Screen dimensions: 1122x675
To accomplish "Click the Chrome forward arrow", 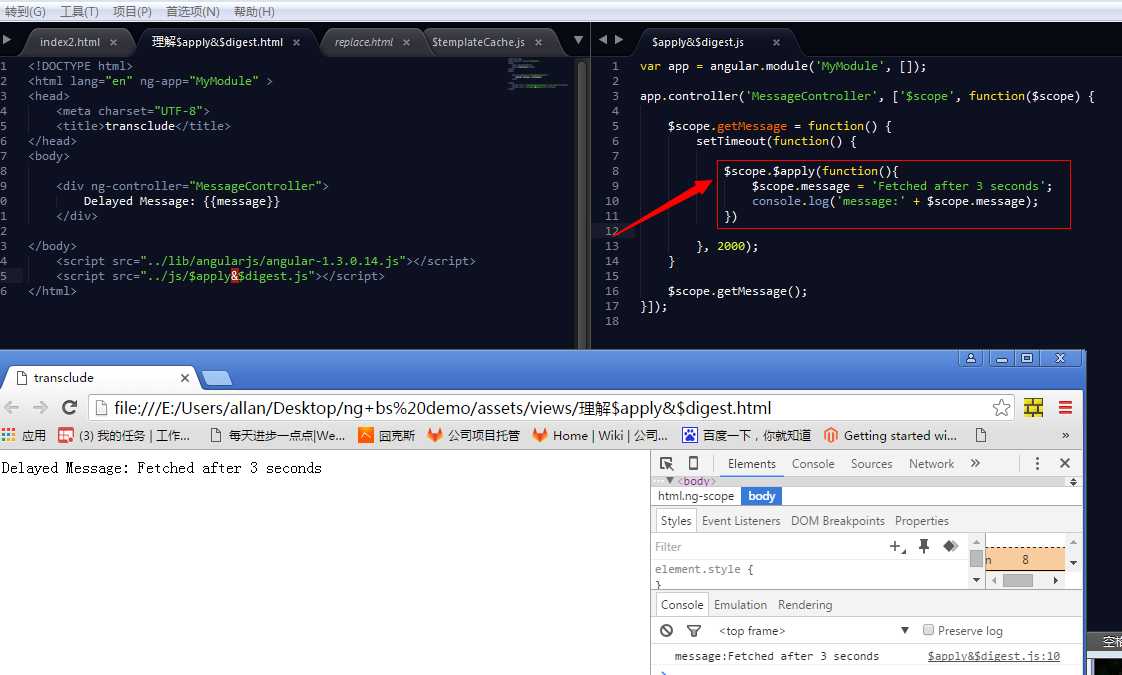I will [40, 407].
